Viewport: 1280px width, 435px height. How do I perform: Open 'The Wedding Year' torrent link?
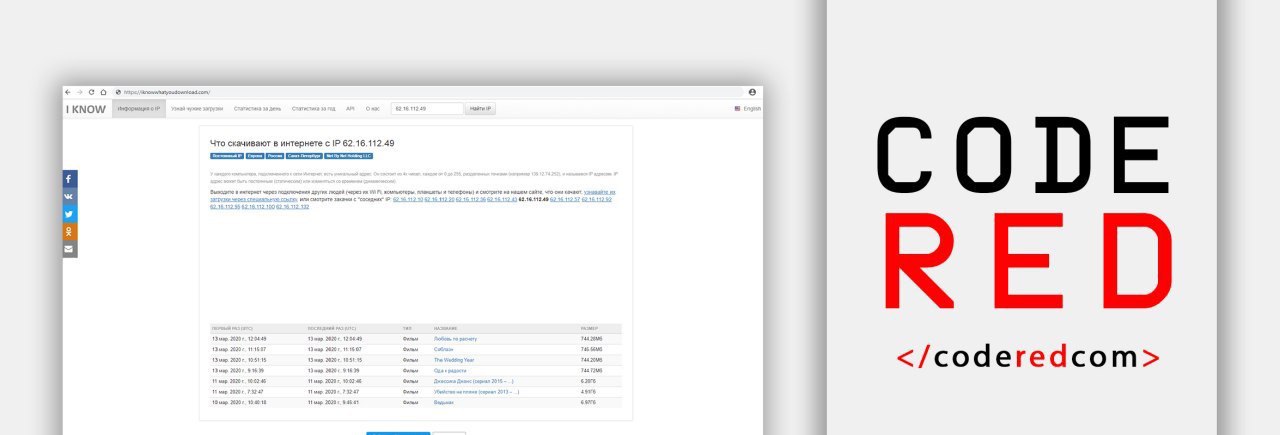[454, 360]
